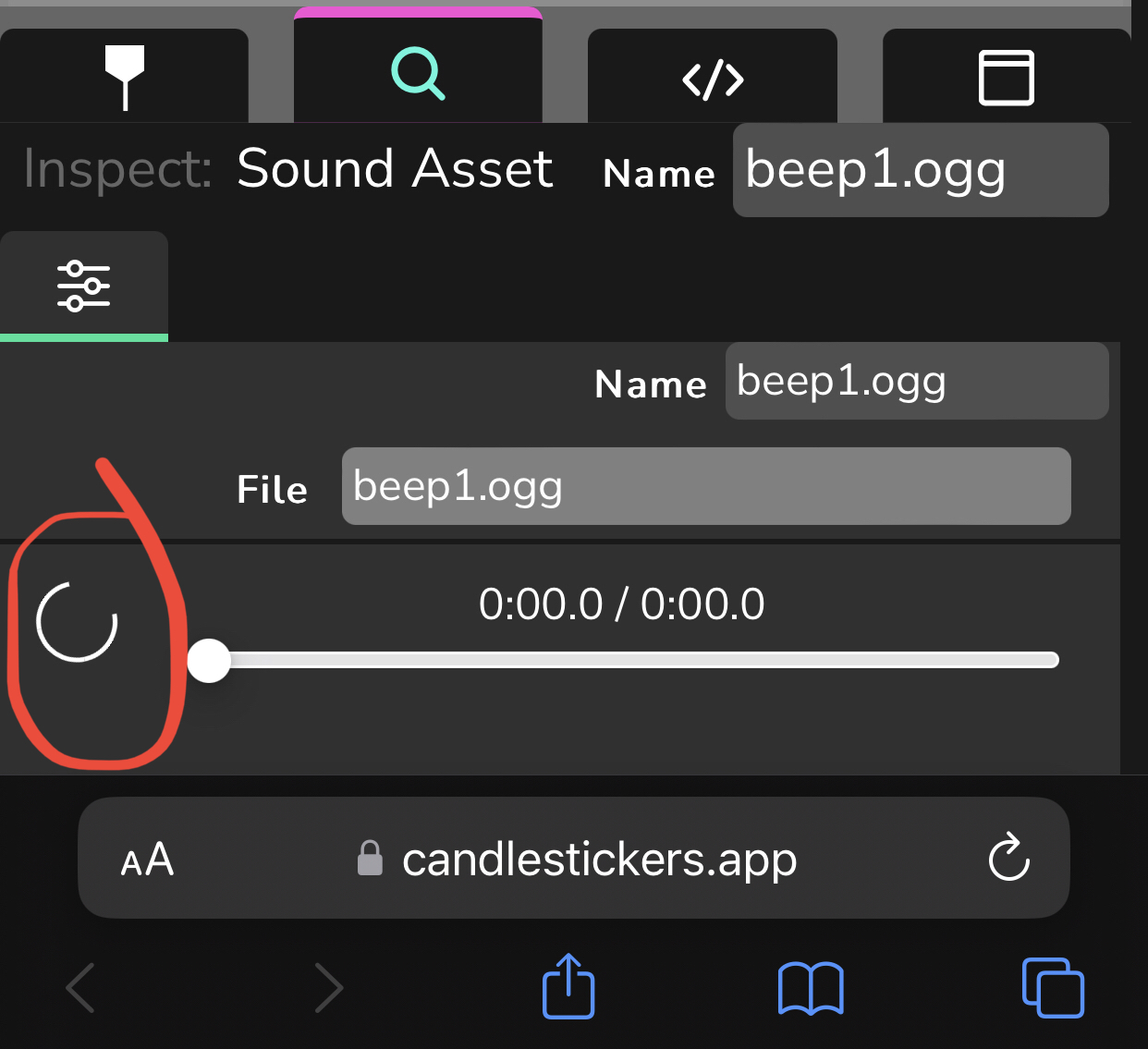Select the File field beep1.ogg
Screen dimensions: 1148x1049
(706, 487)
